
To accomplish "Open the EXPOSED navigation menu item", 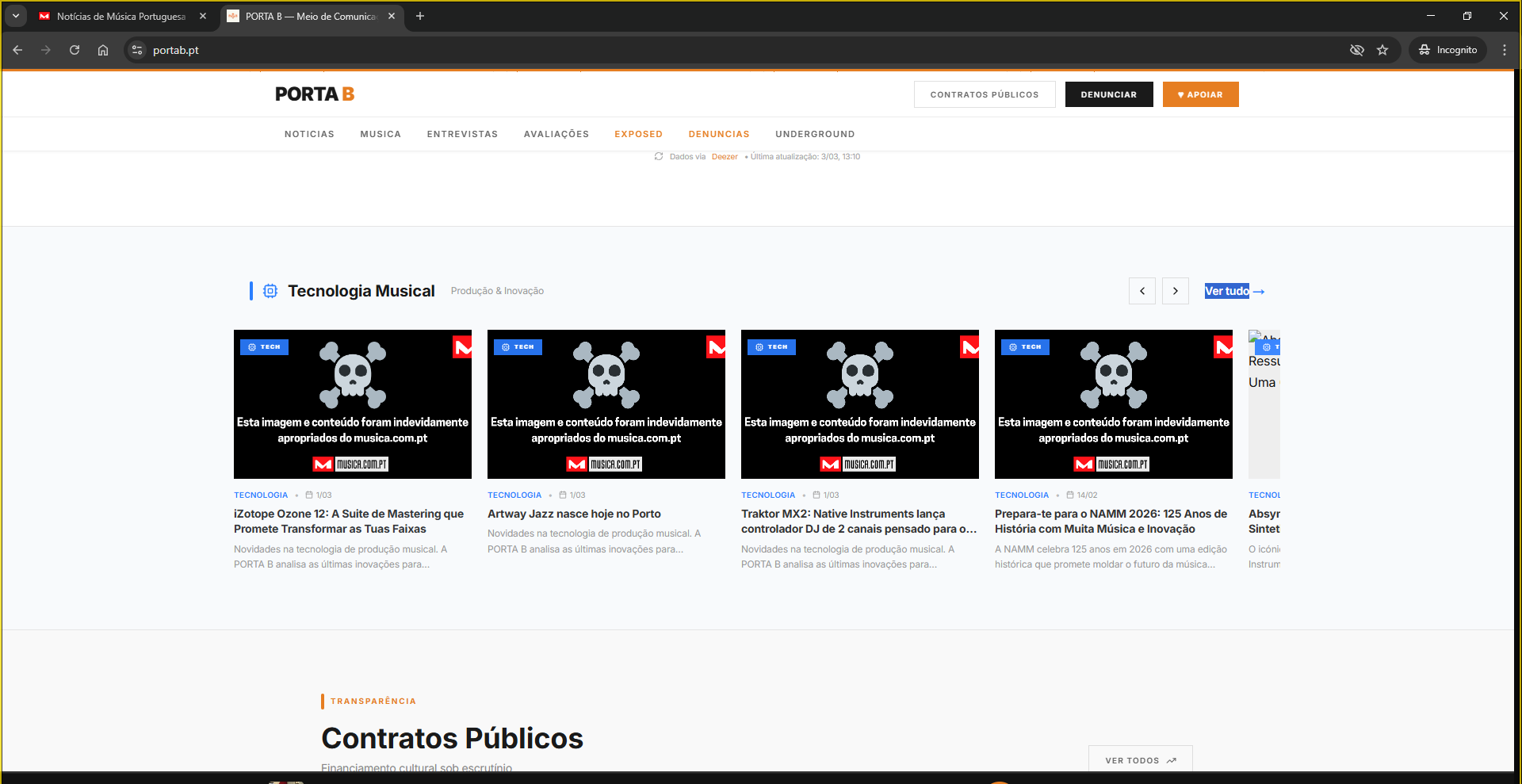I will (x=638, y=134).
